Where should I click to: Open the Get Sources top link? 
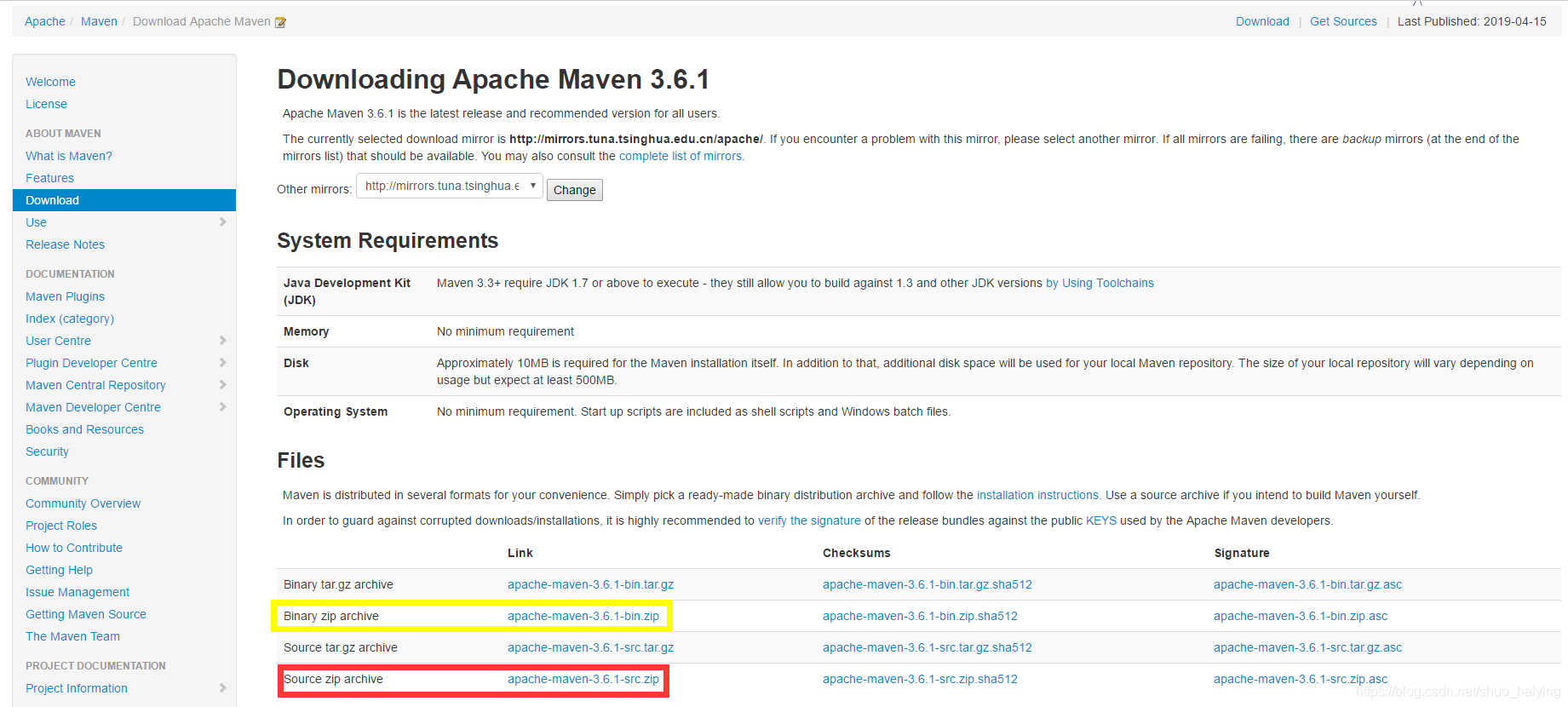(1343, 21)
